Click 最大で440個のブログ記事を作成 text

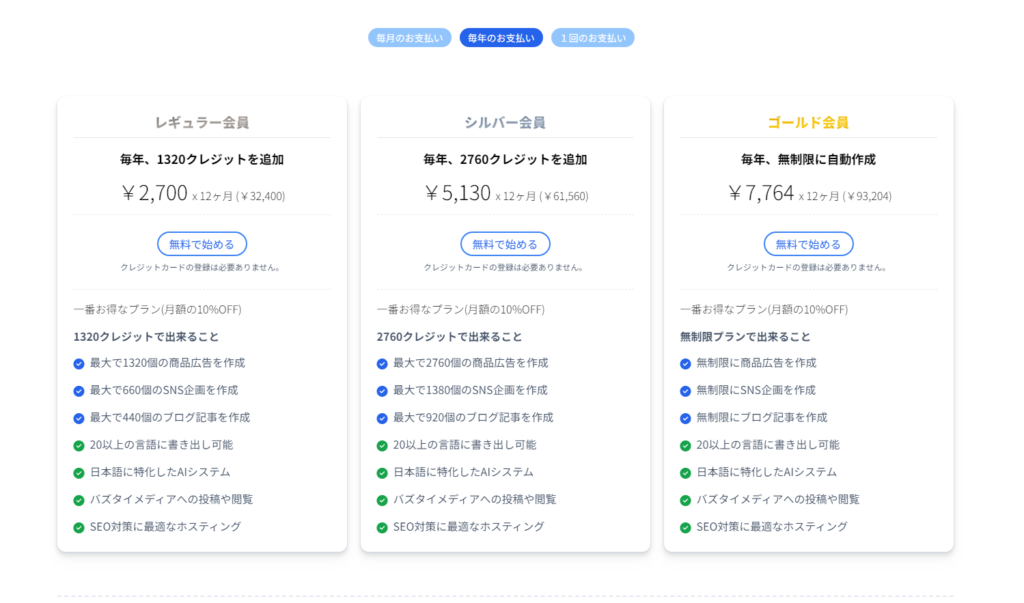(x=170, y=417)
